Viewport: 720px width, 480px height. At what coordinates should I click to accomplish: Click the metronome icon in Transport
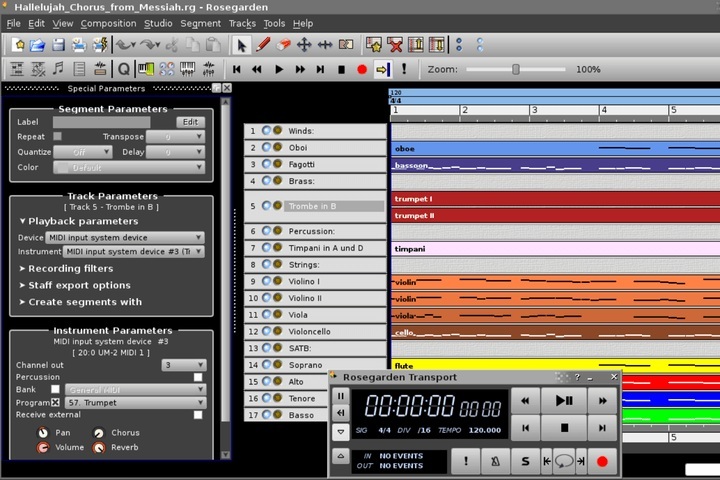point(495,461)
